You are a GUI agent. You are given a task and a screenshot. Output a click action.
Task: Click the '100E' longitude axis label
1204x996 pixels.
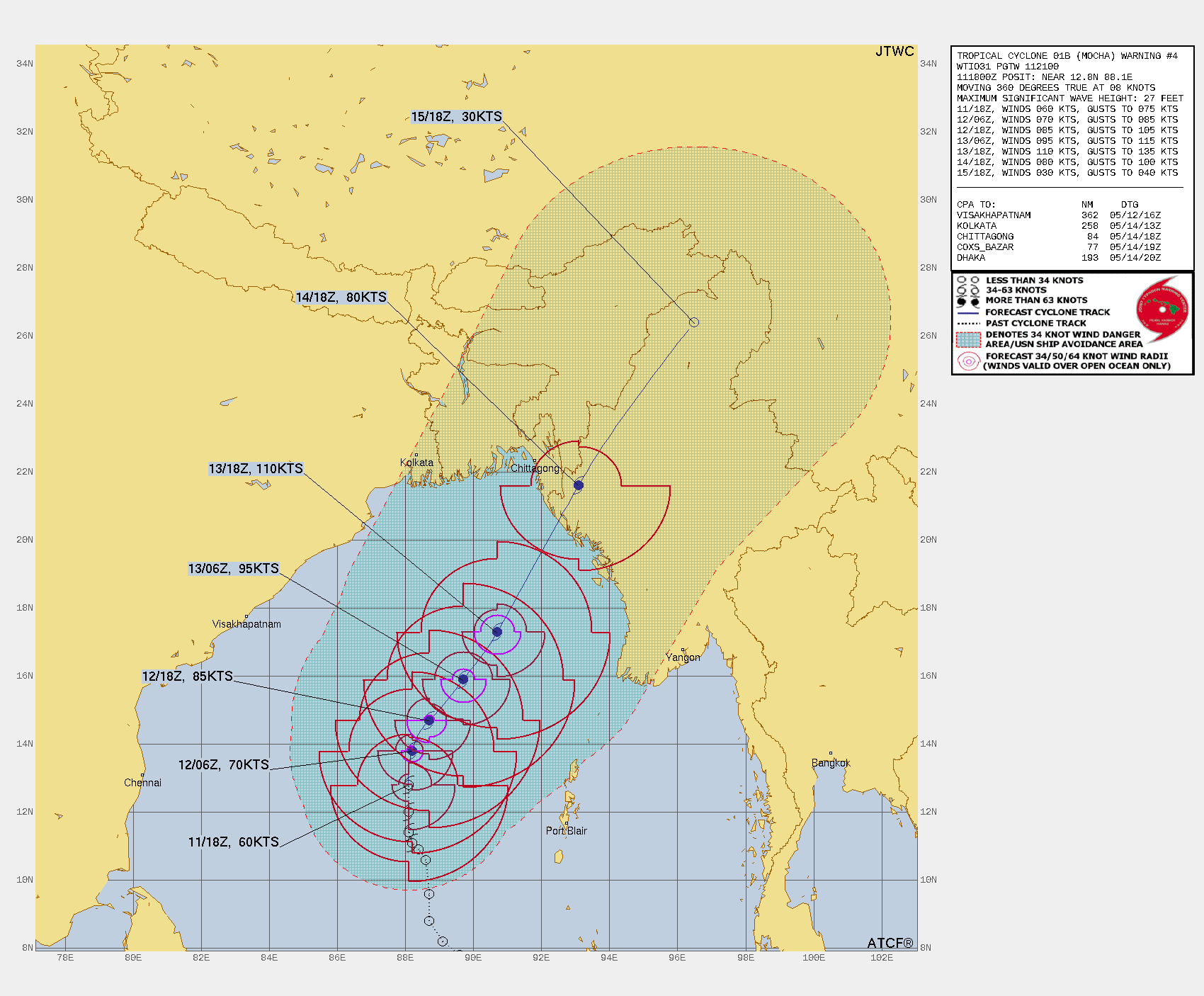pyautogui.click(x=814, y=958)
